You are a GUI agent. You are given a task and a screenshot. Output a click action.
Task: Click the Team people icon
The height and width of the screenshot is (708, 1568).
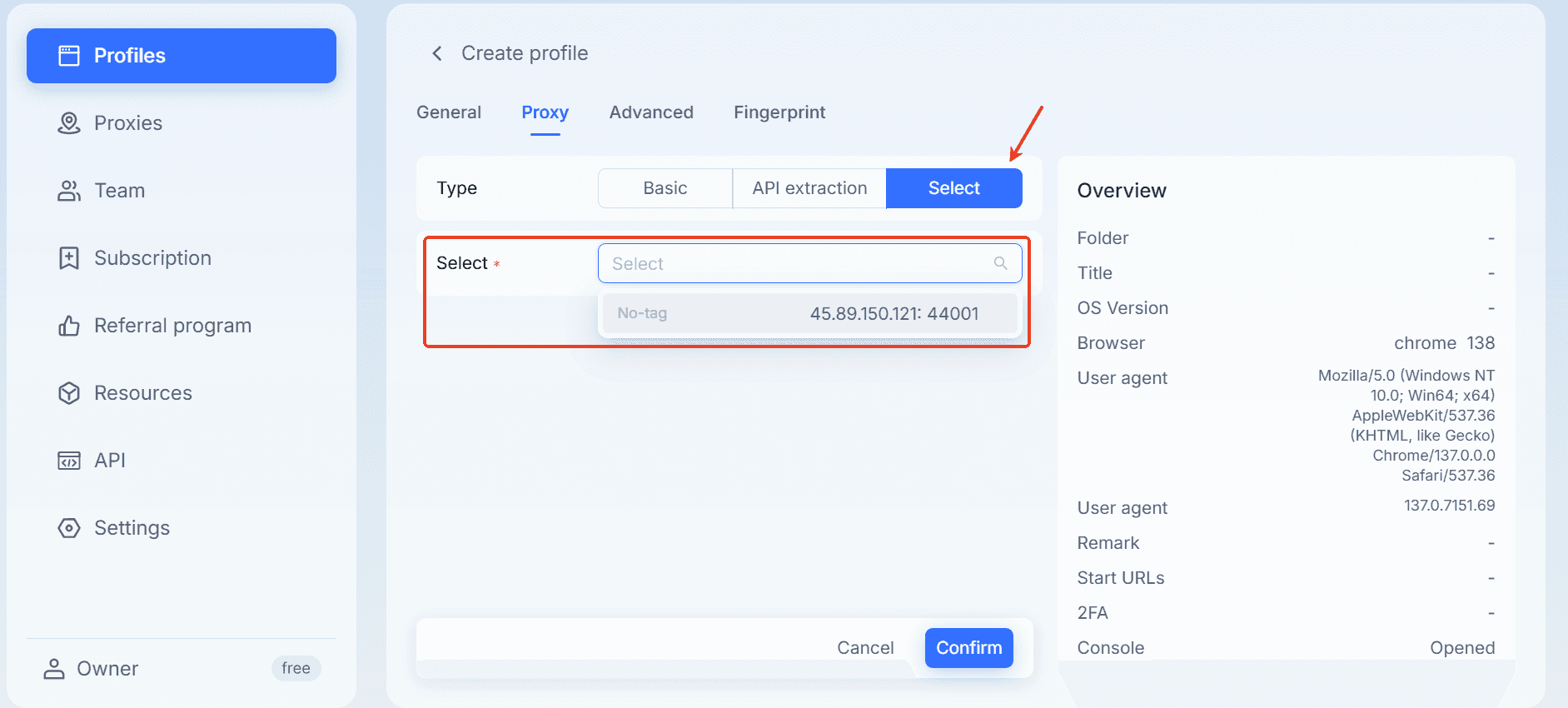tap(69, 191)
